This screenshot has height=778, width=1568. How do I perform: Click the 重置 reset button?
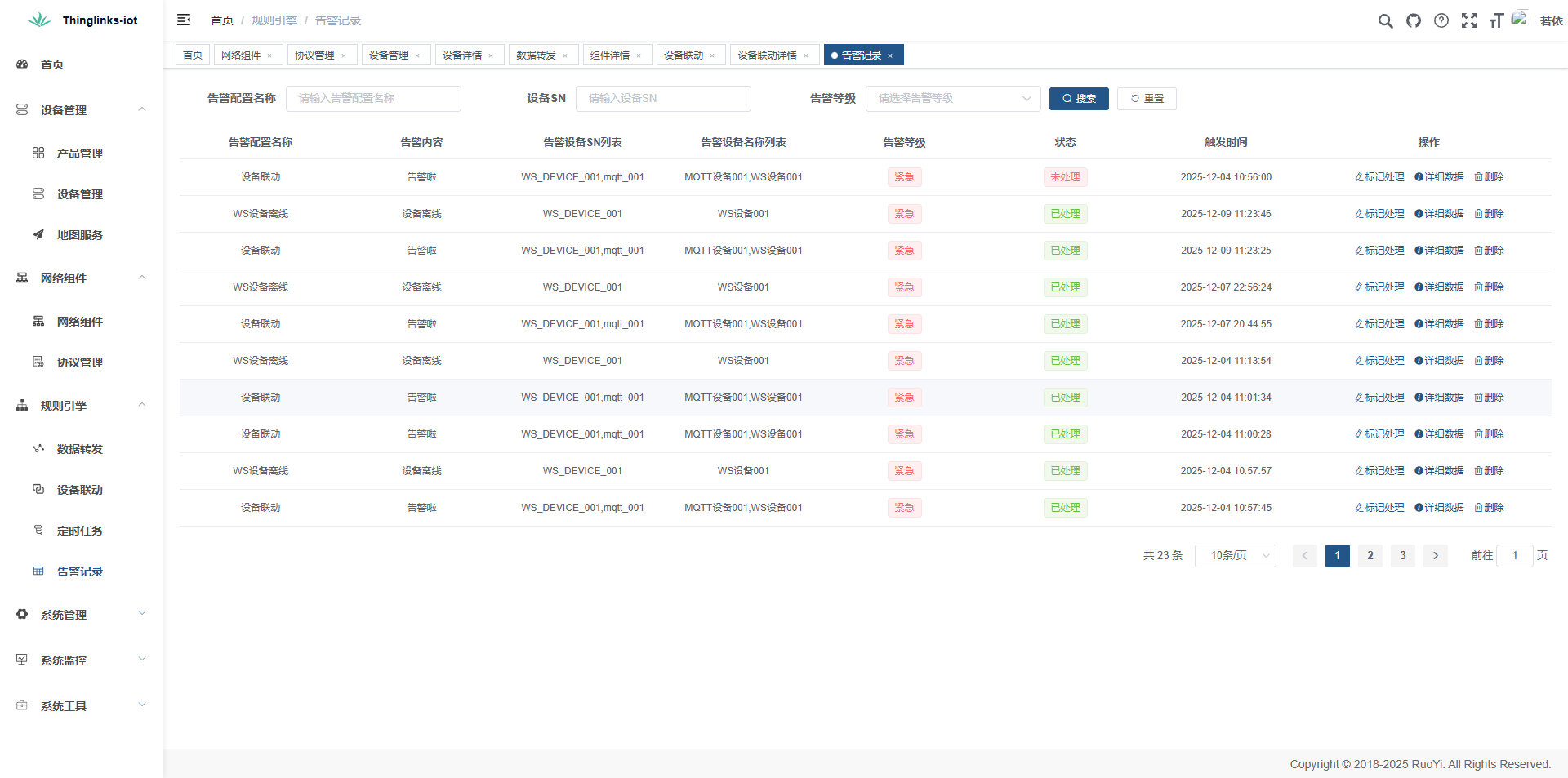(1147, 99)
